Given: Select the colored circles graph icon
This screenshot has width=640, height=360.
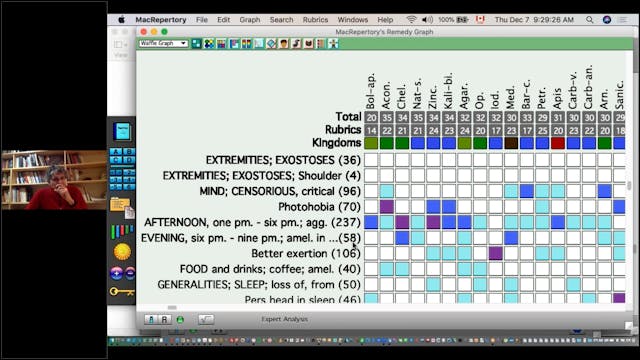Looking at the screenshot, I should tap(209, 43).
